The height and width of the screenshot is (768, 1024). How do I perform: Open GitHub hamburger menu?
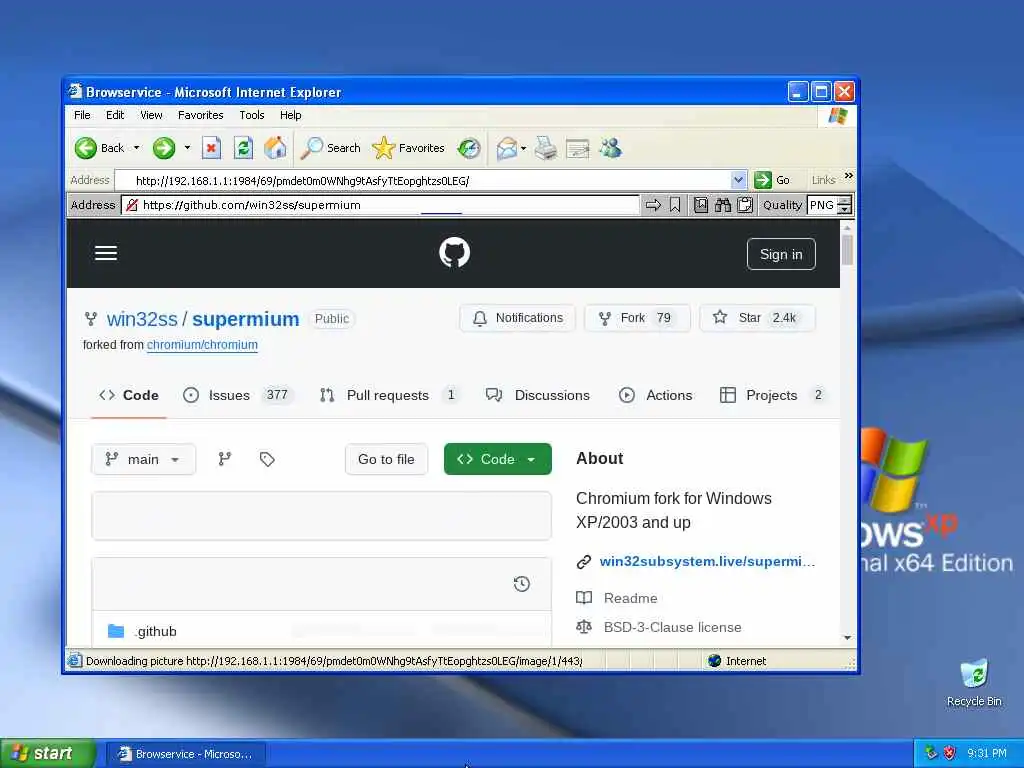pos(106,253)
